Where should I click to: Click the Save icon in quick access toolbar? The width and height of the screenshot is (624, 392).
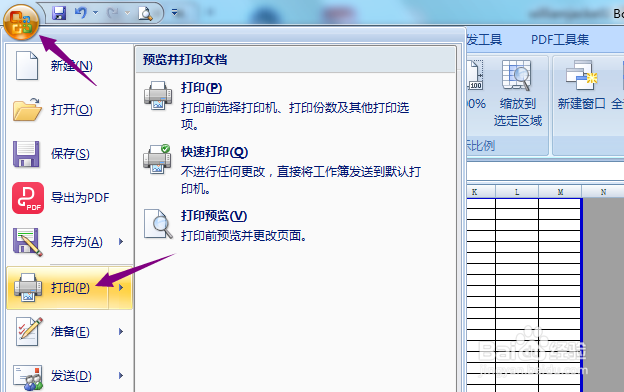[59, 13]
